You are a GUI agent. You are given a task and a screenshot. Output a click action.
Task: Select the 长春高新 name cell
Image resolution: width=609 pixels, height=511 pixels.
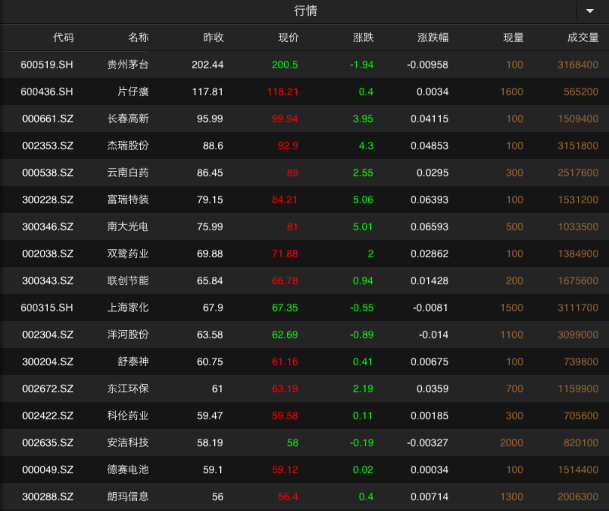(128, 118)
